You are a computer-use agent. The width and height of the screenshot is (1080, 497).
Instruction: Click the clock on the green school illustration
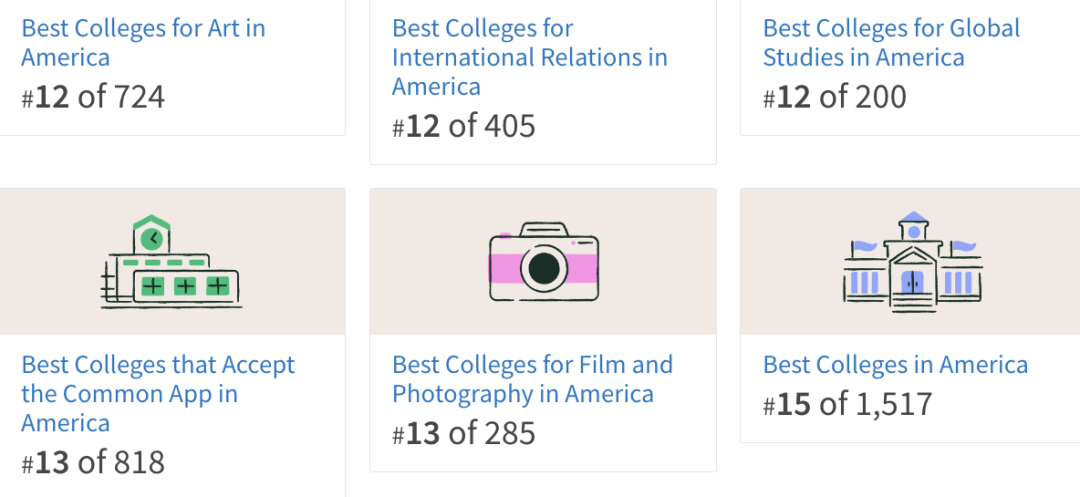(x=152, y=239)
